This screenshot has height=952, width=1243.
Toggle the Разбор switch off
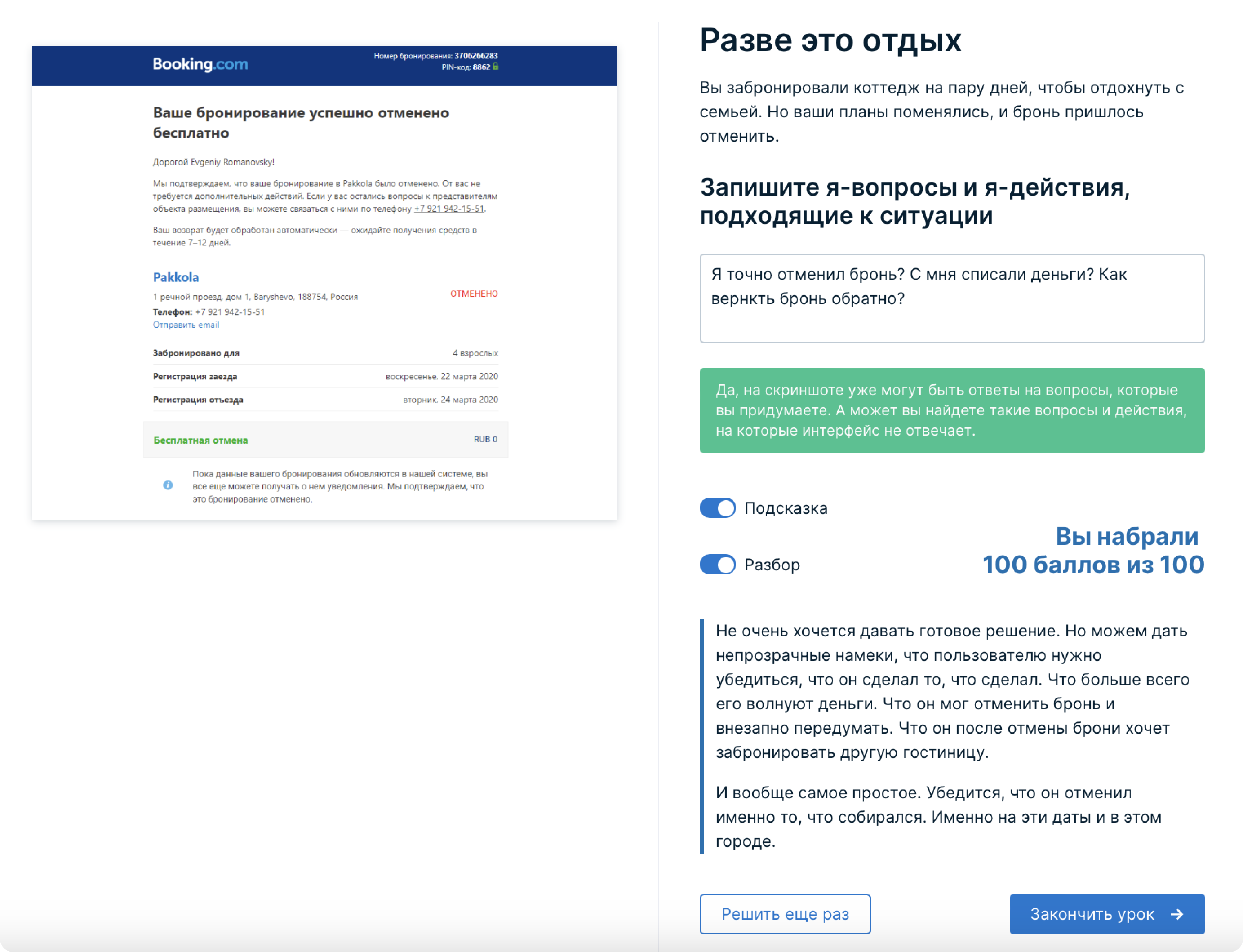pos(717,565)
